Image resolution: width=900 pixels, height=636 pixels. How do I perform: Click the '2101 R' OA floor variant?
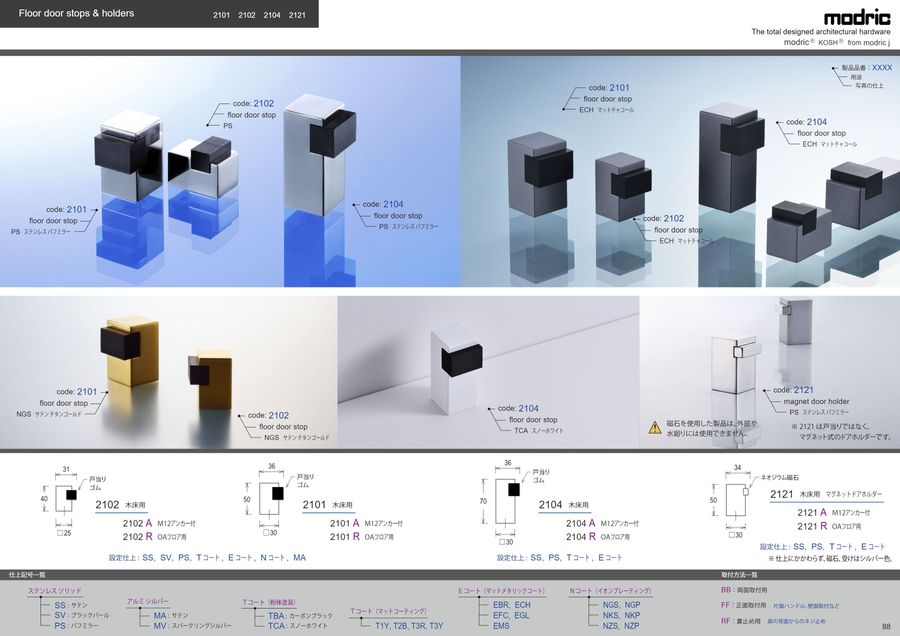362,537
